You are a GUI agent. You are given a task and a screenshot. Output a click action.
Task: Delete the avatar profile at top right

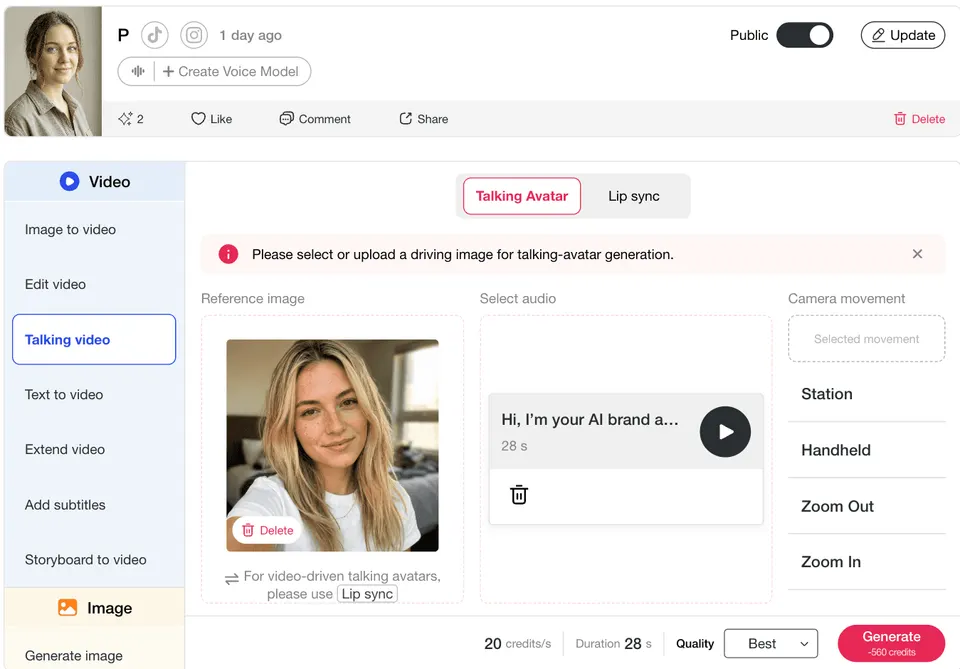click(919, 119)
